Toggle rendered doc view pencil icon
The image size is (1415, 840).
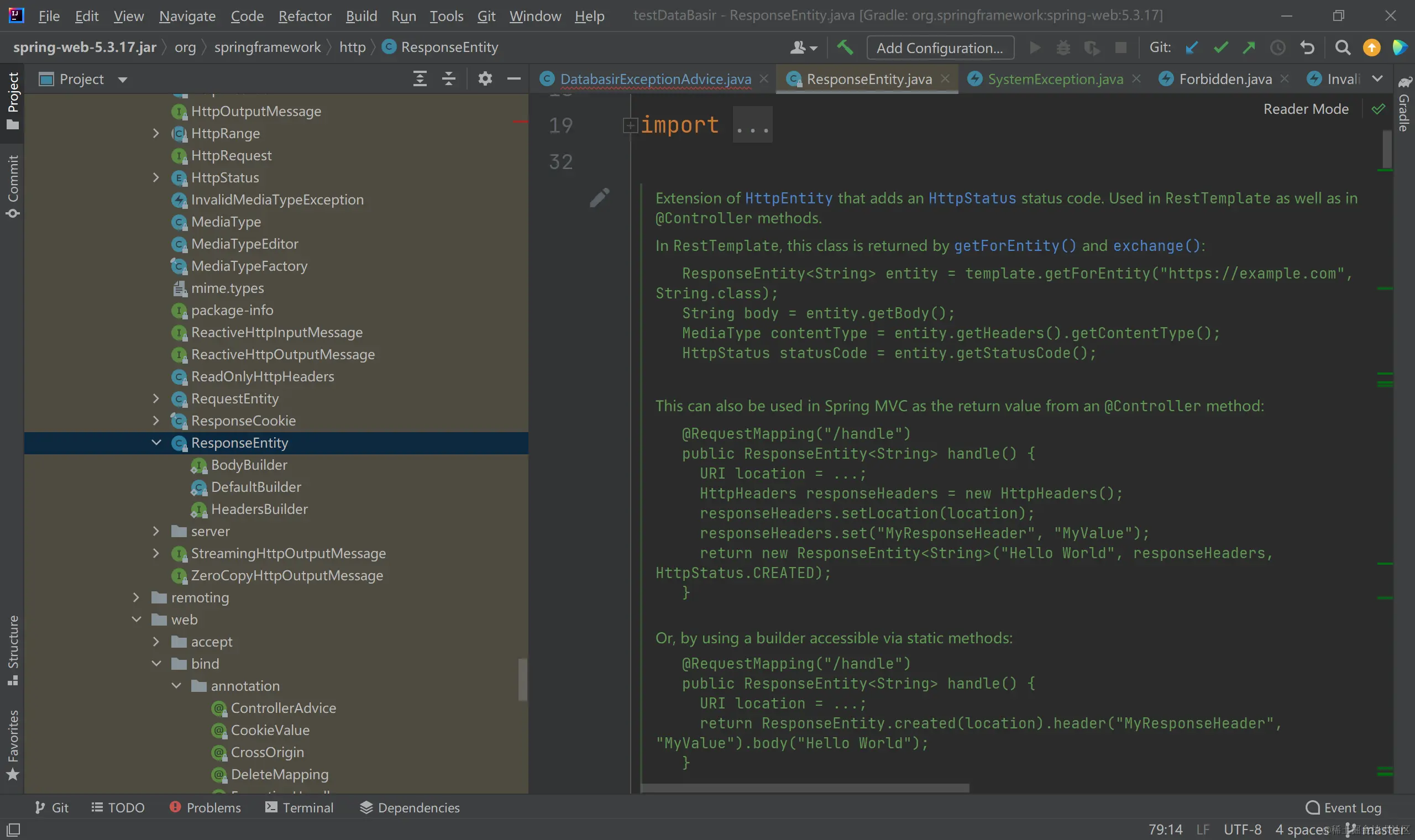tap(599, 197)
